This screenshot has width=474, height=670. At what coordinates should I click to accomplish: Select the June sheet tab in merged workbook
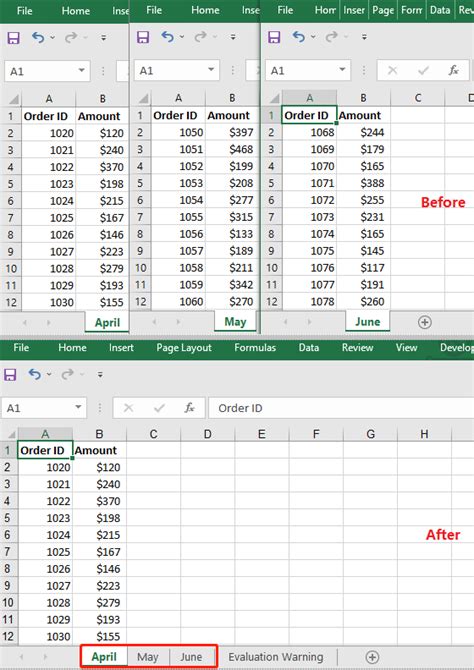click(x=191, y=657)
